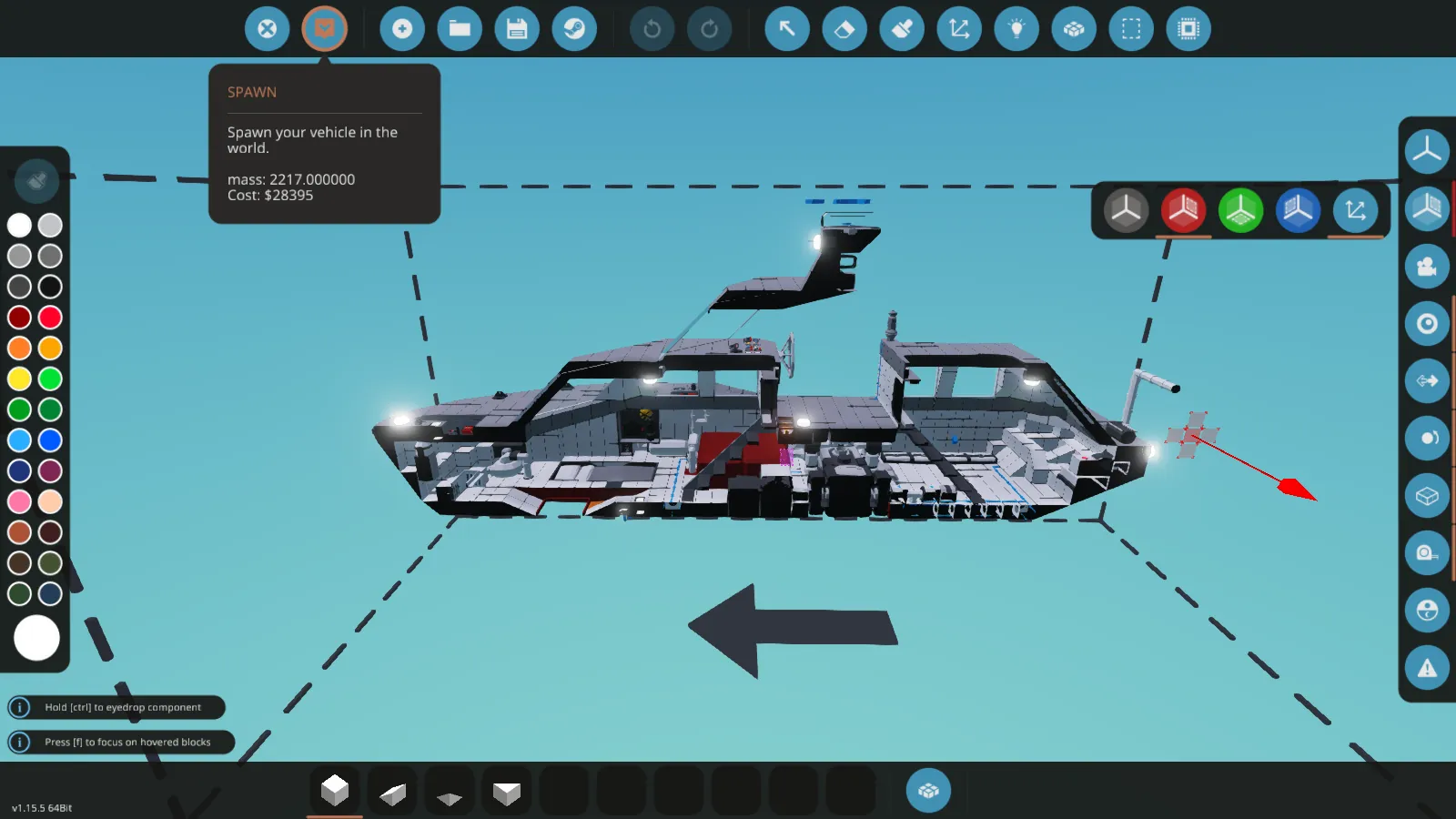The image size is (1456, 819).
Task: Open the component inventory button at bottom
Action: tap(928, 790)
